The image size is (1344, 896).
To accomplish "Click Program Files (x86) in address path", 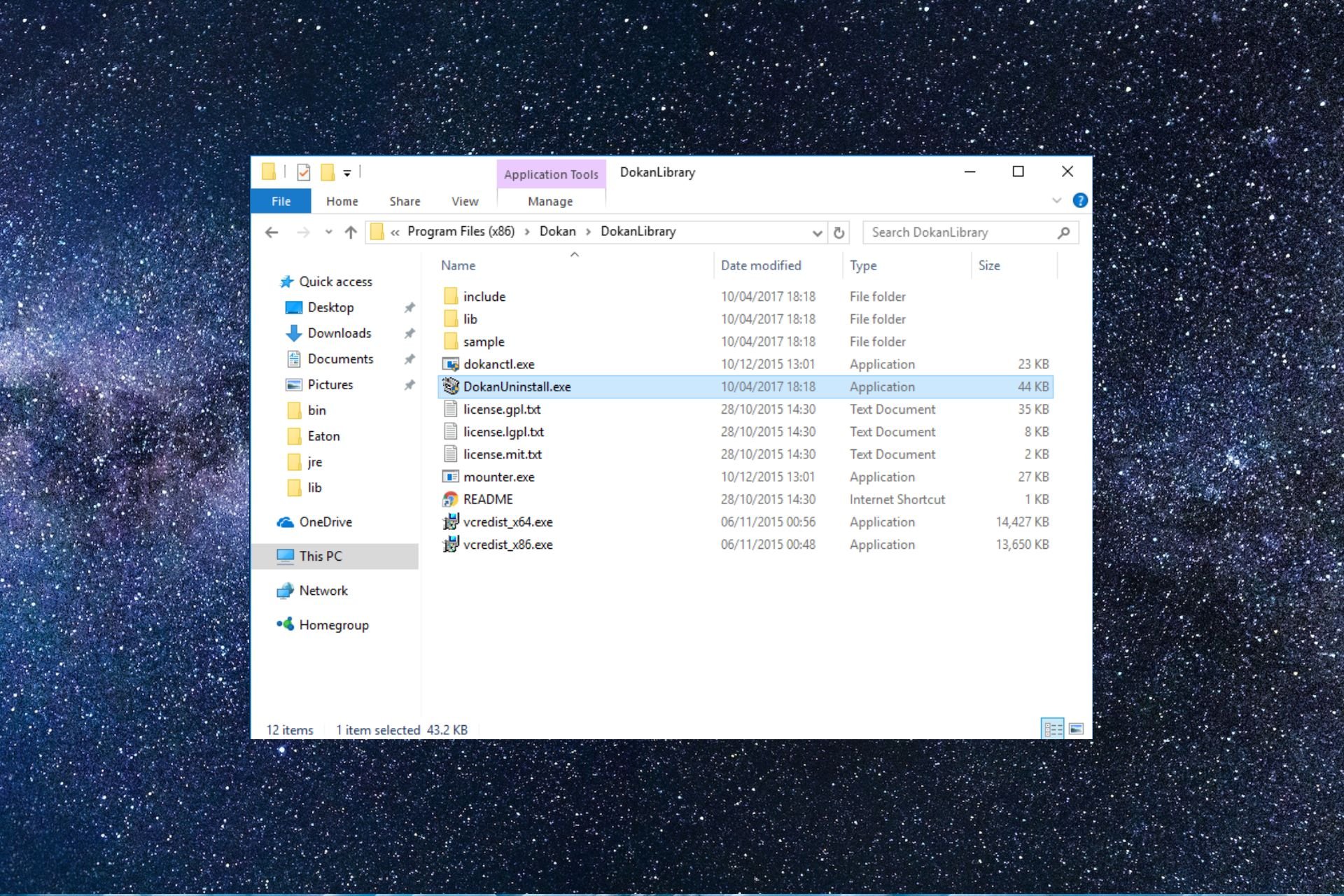I will coord(461,232).
